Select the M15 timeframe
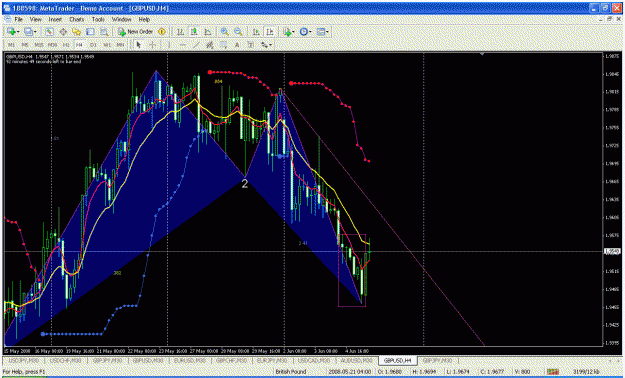This screenshot has width=625, height=378. coord(39,45)
